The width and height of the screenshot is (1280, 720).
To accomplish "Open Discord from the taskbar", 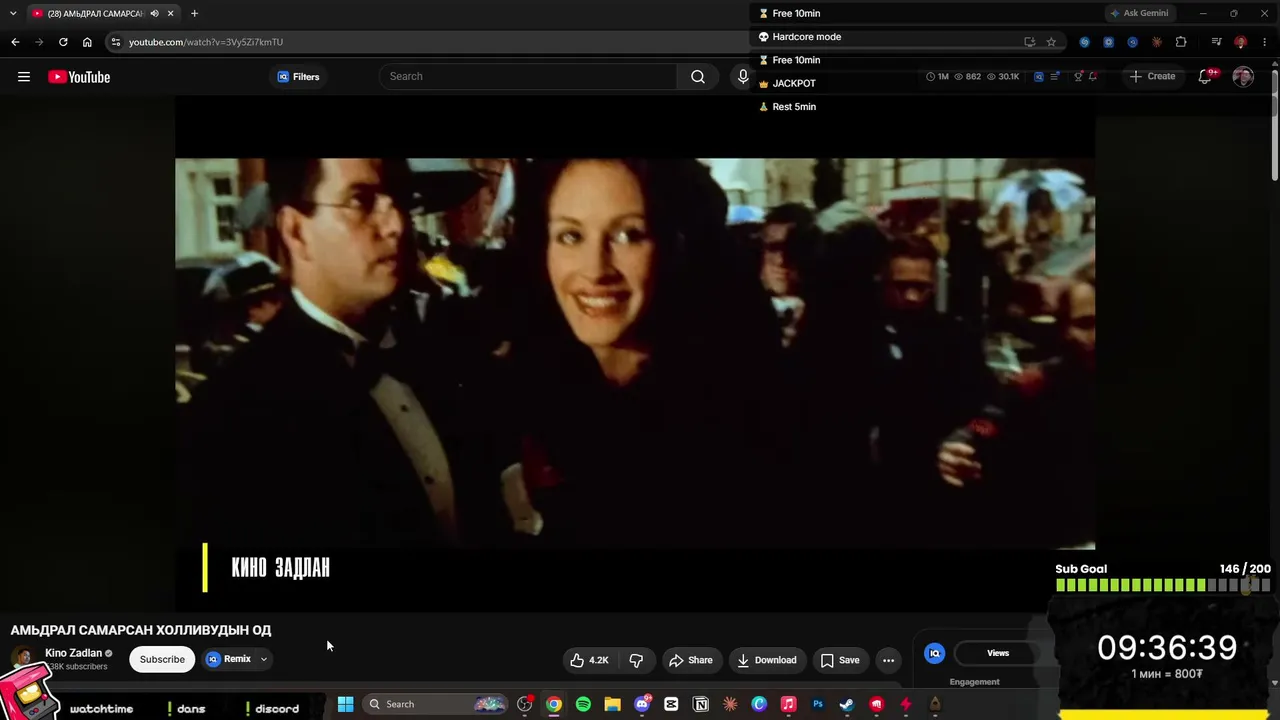I will (x=642, y=704).
